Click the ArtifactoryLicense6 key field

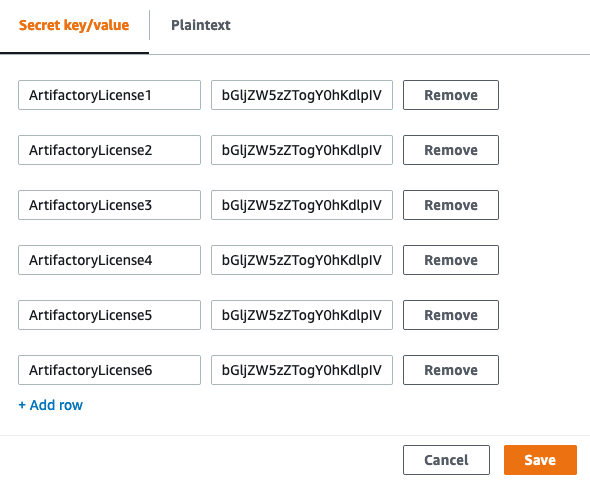coord(109,370)
